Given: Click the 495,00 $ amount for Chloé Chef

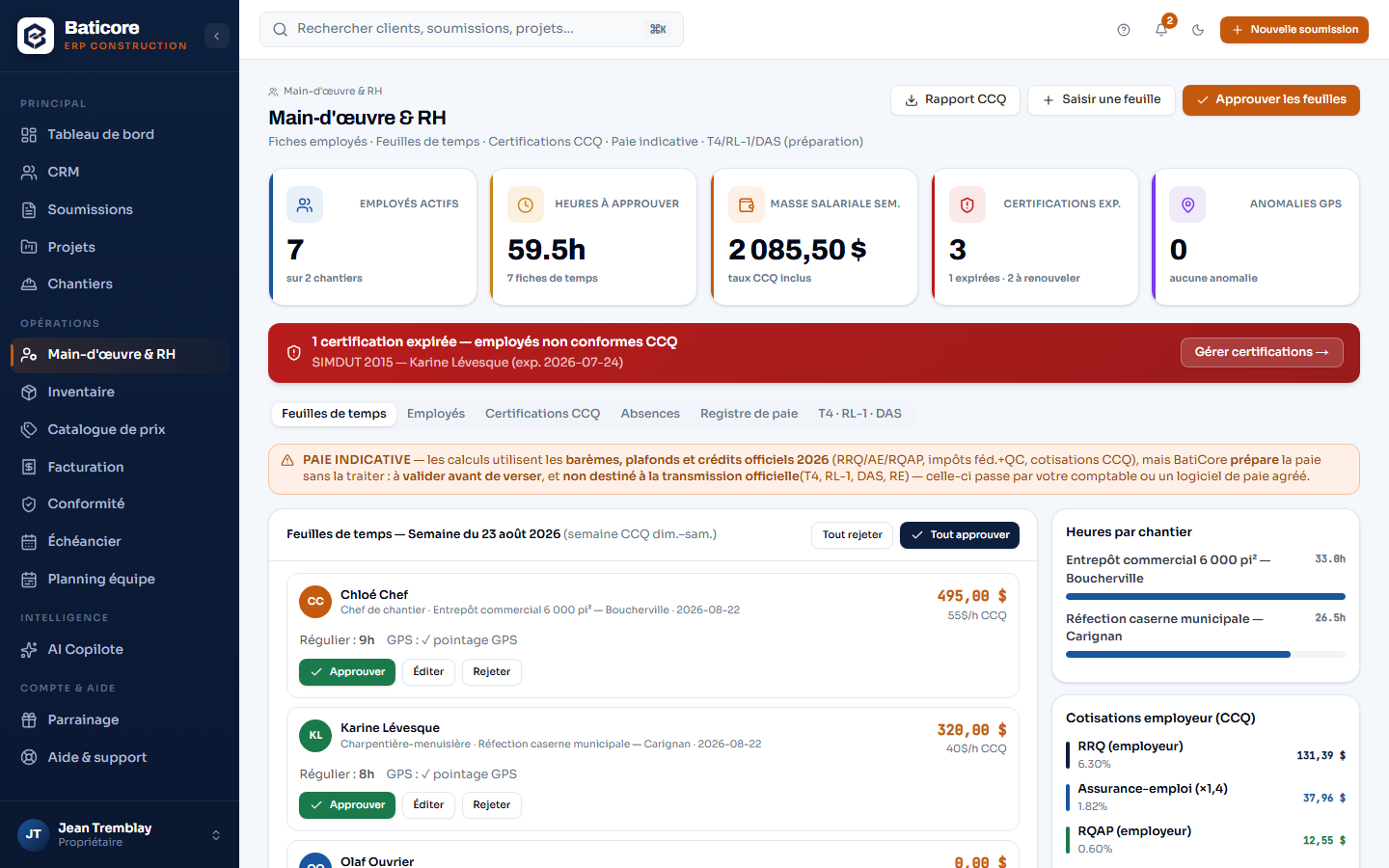Looking at the screenshot, I should pyautogui.click(x=972, y=596).
